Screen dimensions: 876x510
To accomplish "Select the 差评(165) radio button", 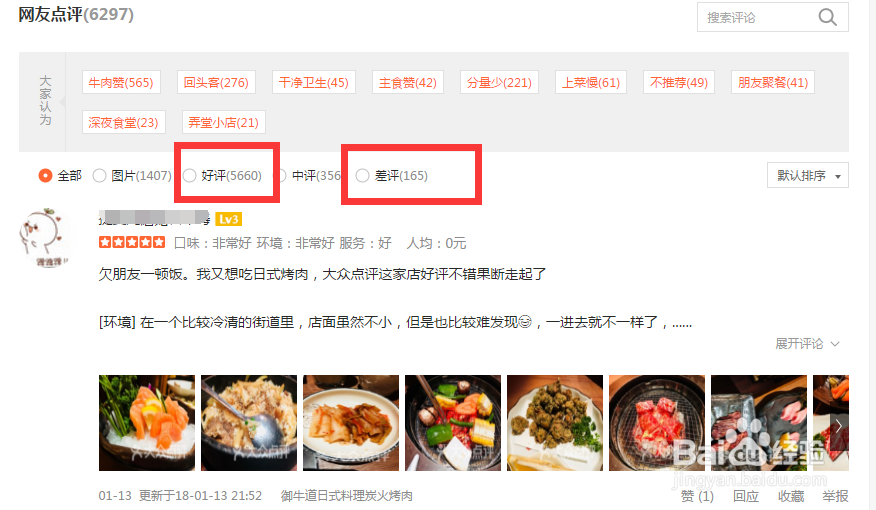I will tap(363, 175).
